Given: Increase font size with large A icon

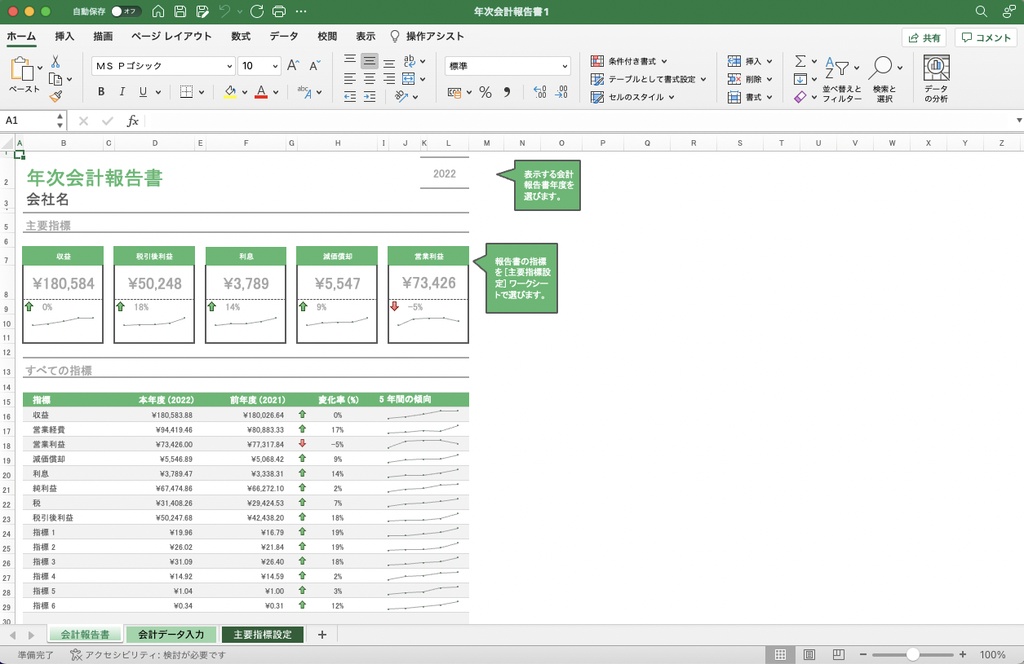Looking at the screenshot, I should 293,65.
